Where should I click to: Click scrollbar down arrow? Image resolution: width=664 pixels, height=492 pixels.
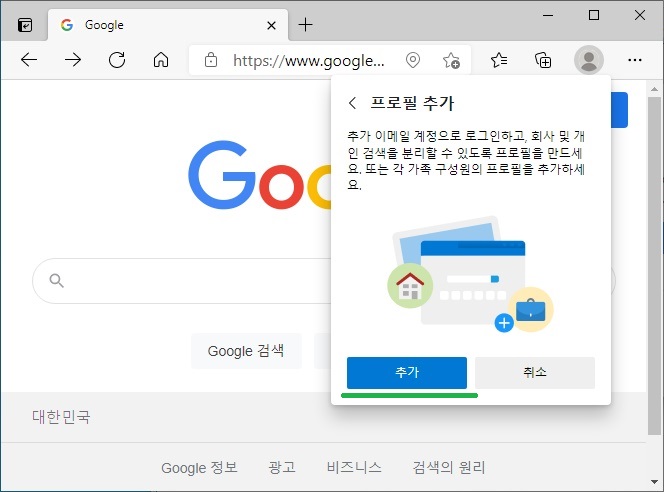coord(654,482)
